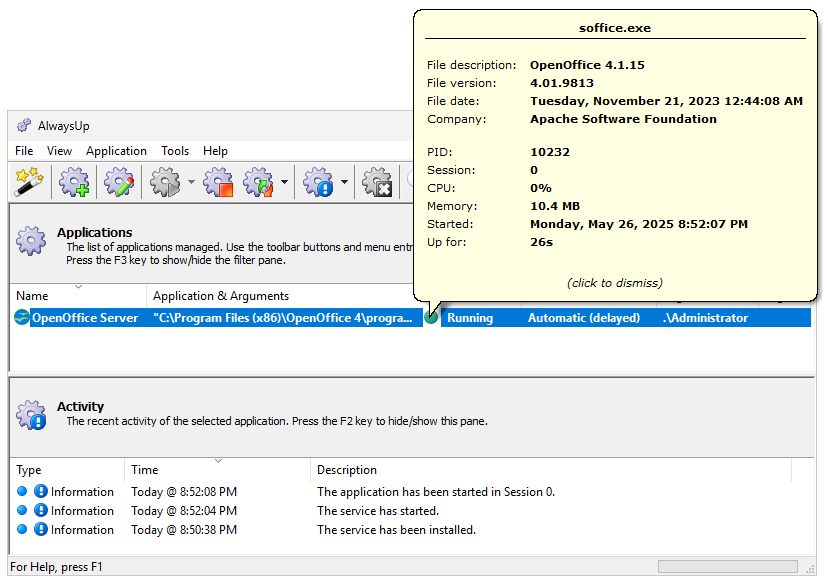Expand the dropdown arrow beside the info-gear icon
This screenshot has width=828, height=583.
[x=344, y=182]
